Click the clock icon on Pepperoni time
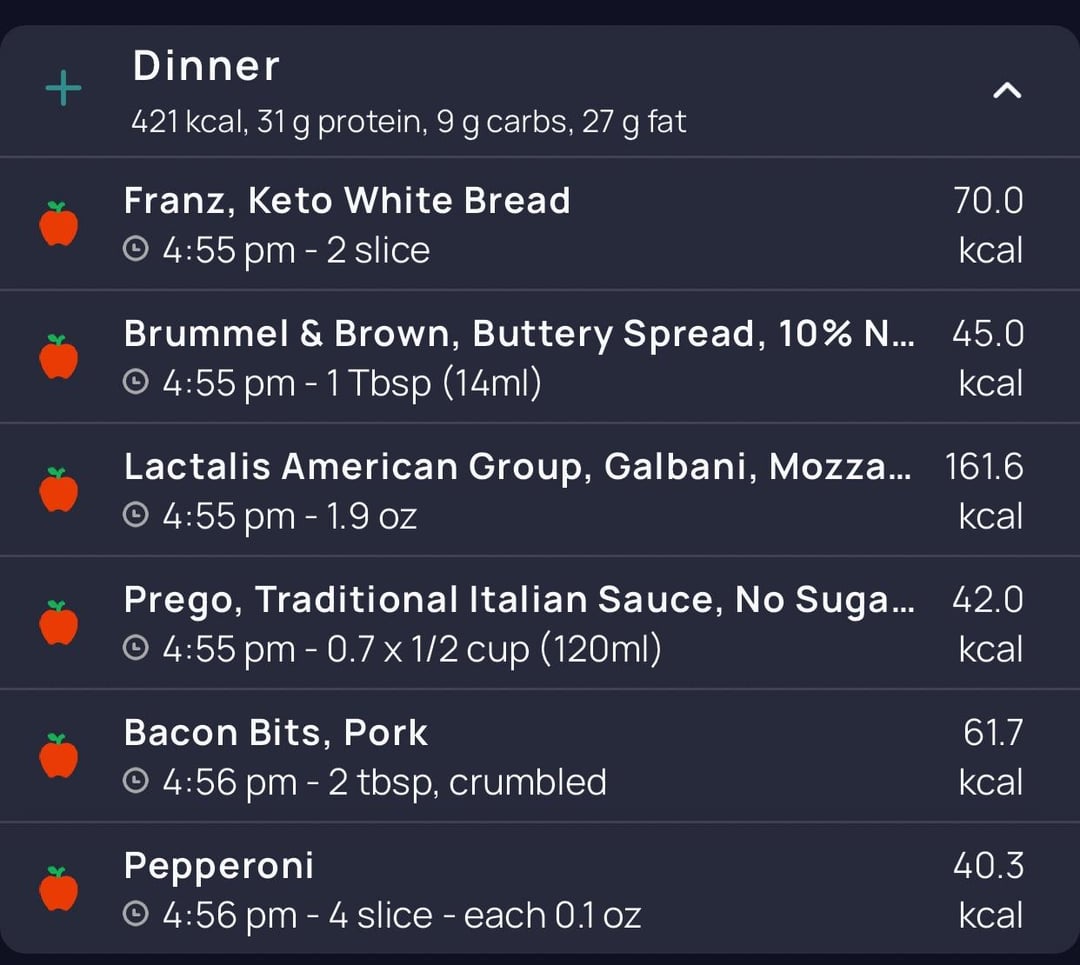 tap(135, 914)
